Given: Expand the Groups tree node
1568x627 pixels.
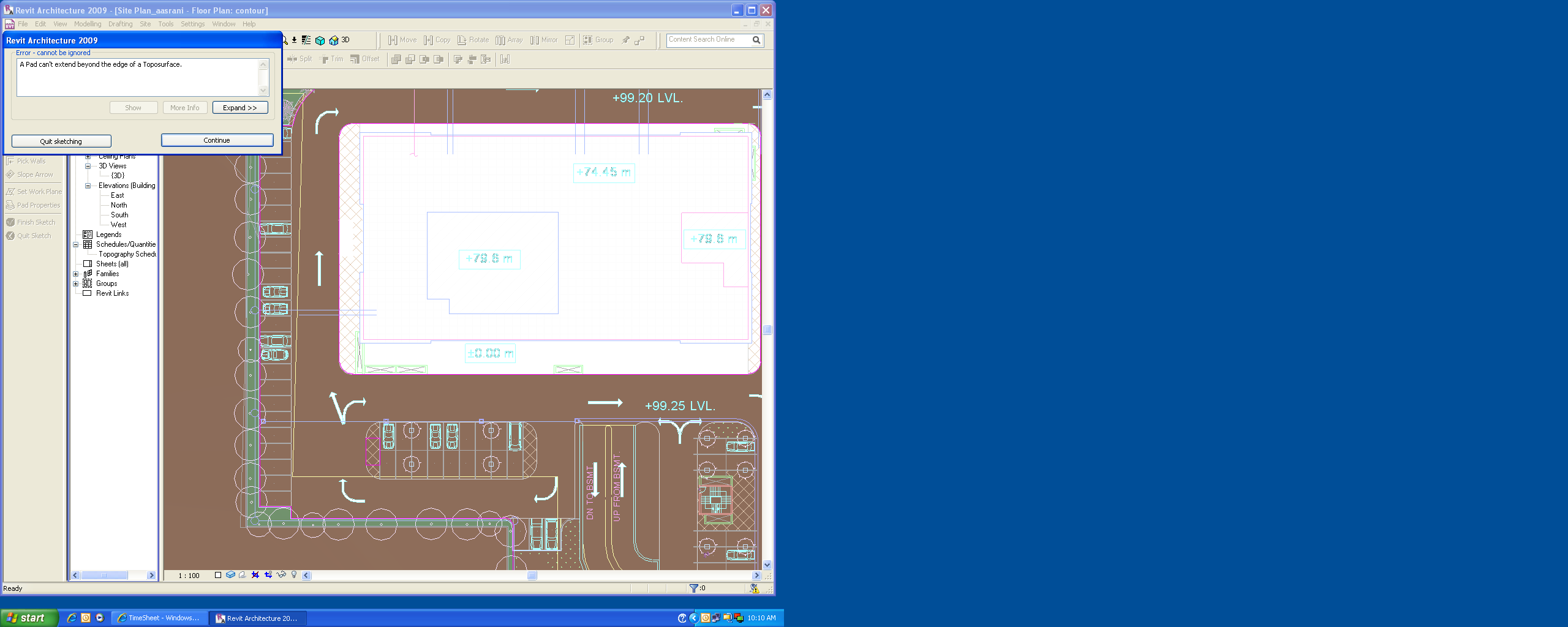Looking at the screenshot, I should coord(76,283).
